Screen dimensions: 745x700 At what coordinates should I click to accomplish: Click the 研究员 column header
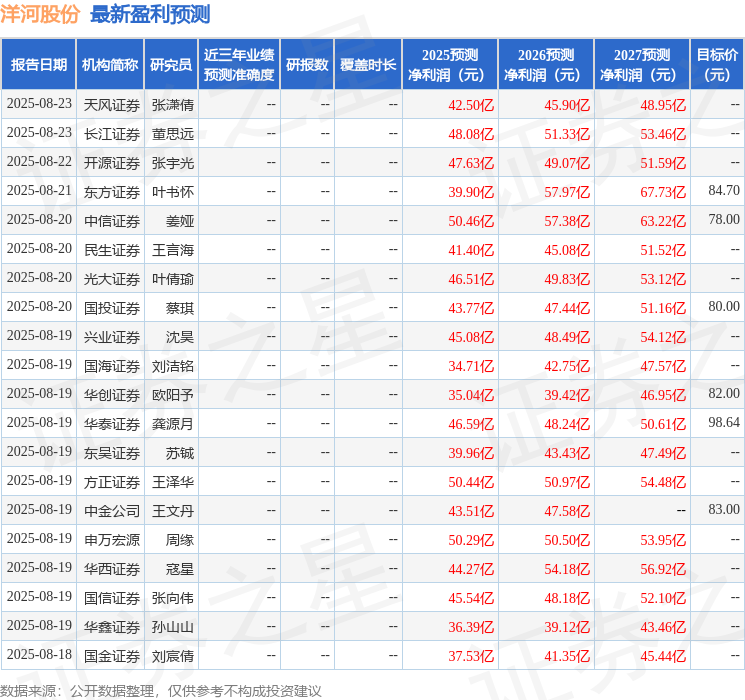tap(171, 65)
